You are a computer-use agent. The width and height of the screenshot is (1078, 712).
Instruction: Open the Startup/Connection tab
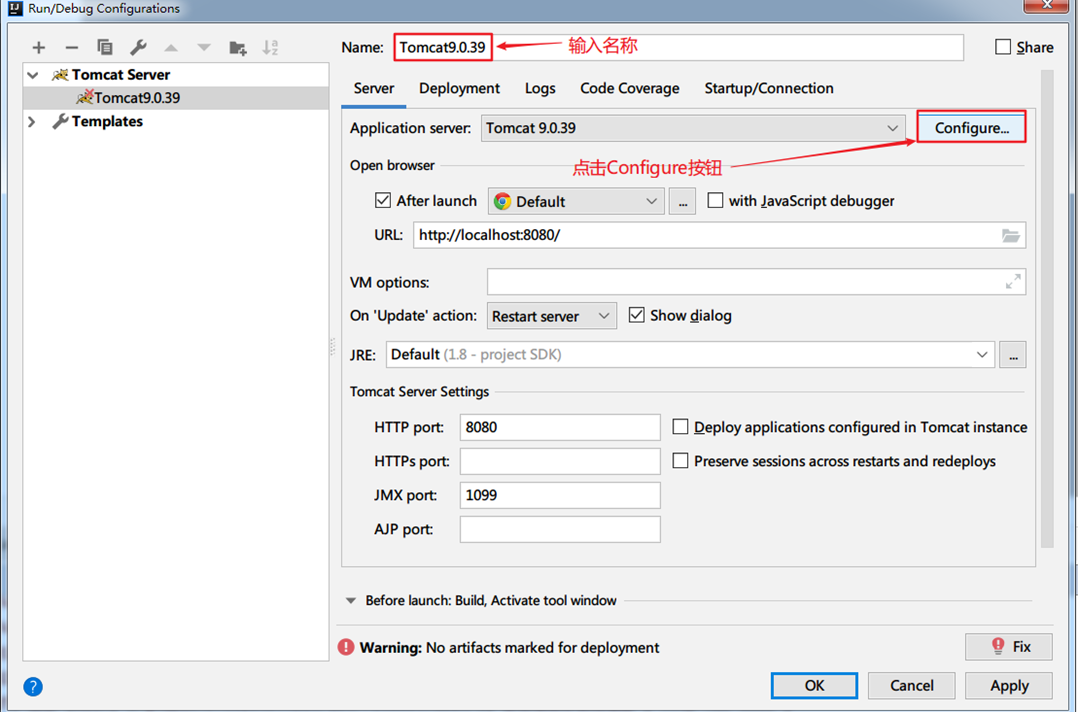(769, 88)
